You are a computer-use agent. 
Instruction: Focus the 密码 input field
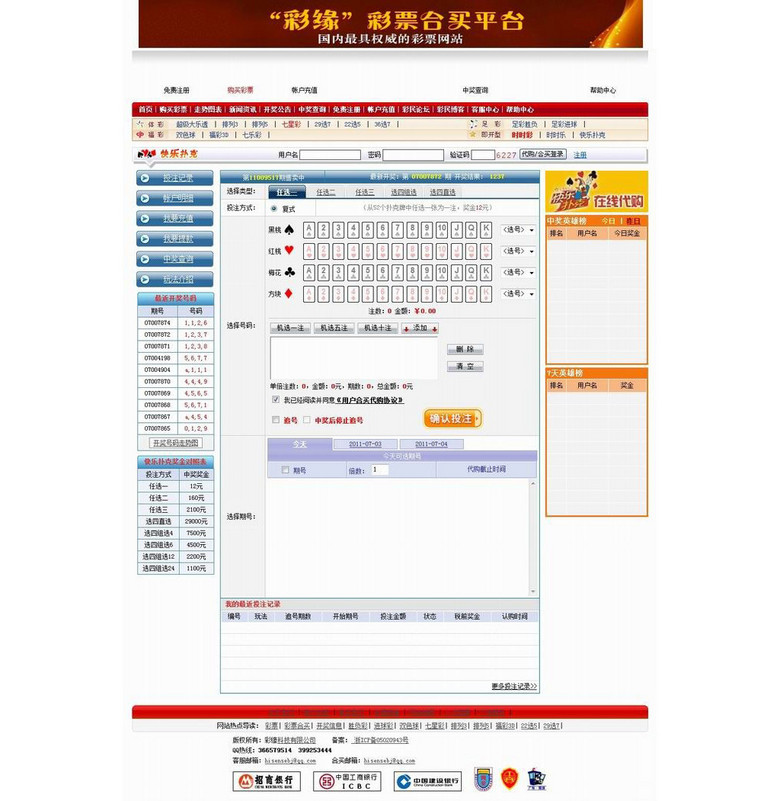[x=413, y=155]
